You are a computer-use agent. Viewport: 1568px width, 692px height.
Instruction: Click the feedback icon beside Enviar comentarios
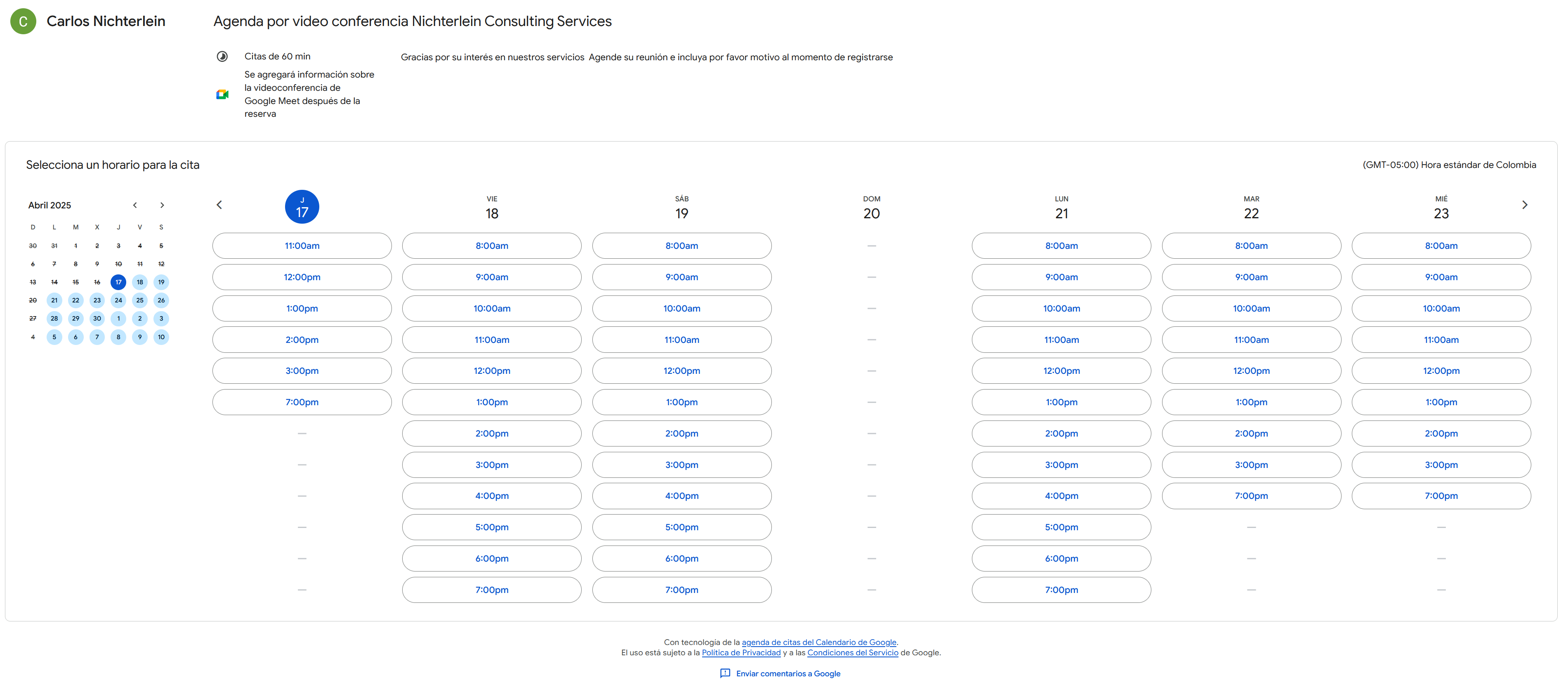pos(725,673)
